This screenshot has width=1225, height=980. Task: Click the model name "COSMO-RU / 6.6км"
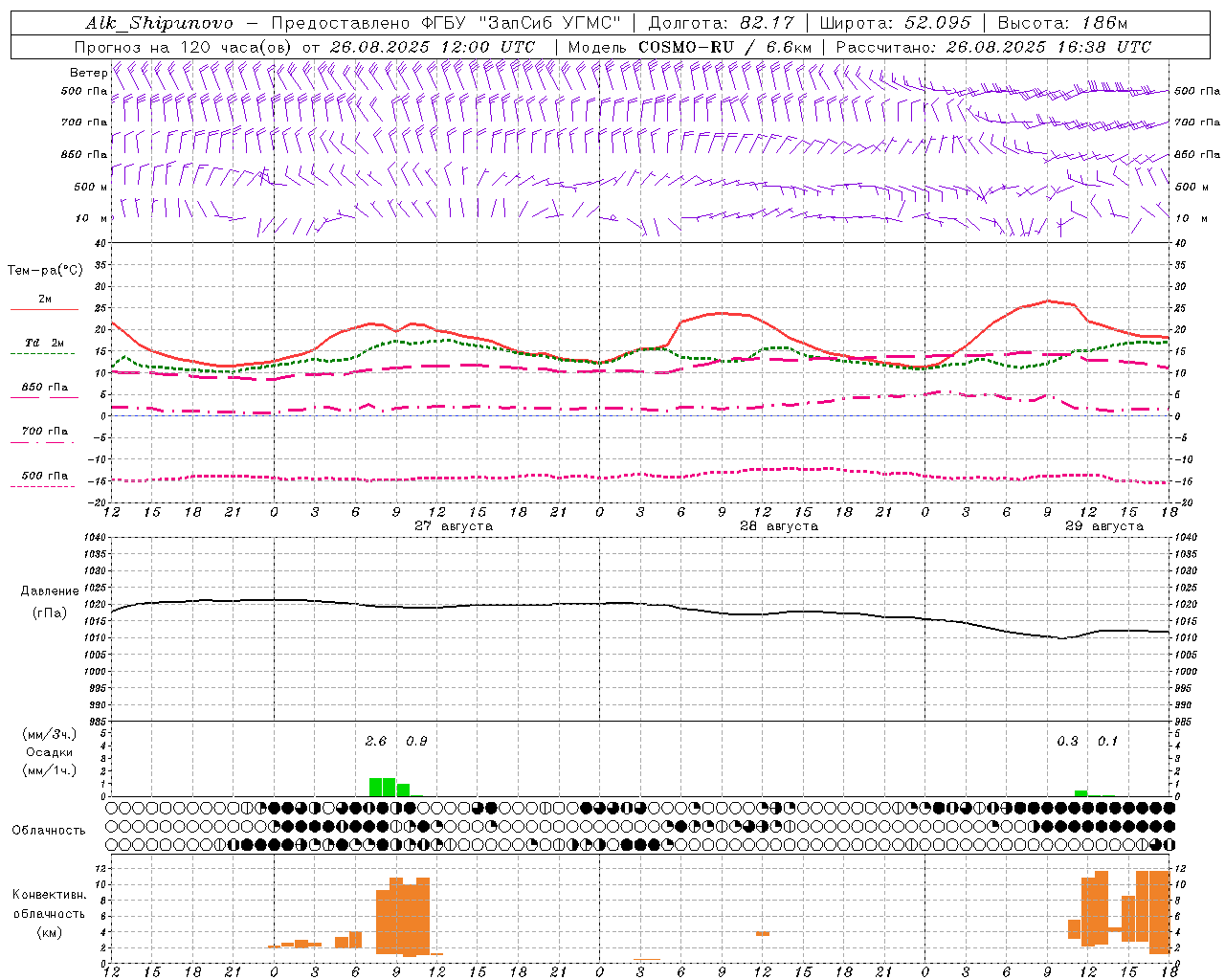click(x=725, y=47)
